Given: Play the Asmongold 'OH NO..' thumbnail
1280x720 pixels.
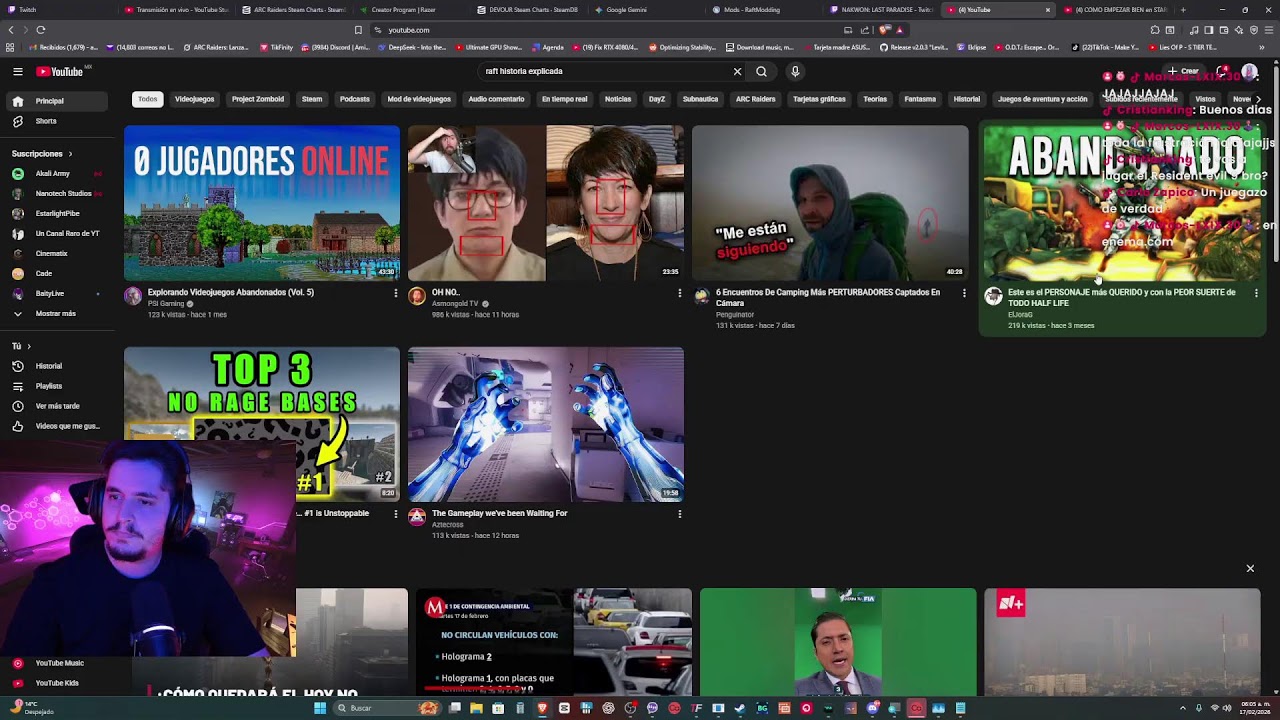Looking at the screenshot, I should (546, 203).
